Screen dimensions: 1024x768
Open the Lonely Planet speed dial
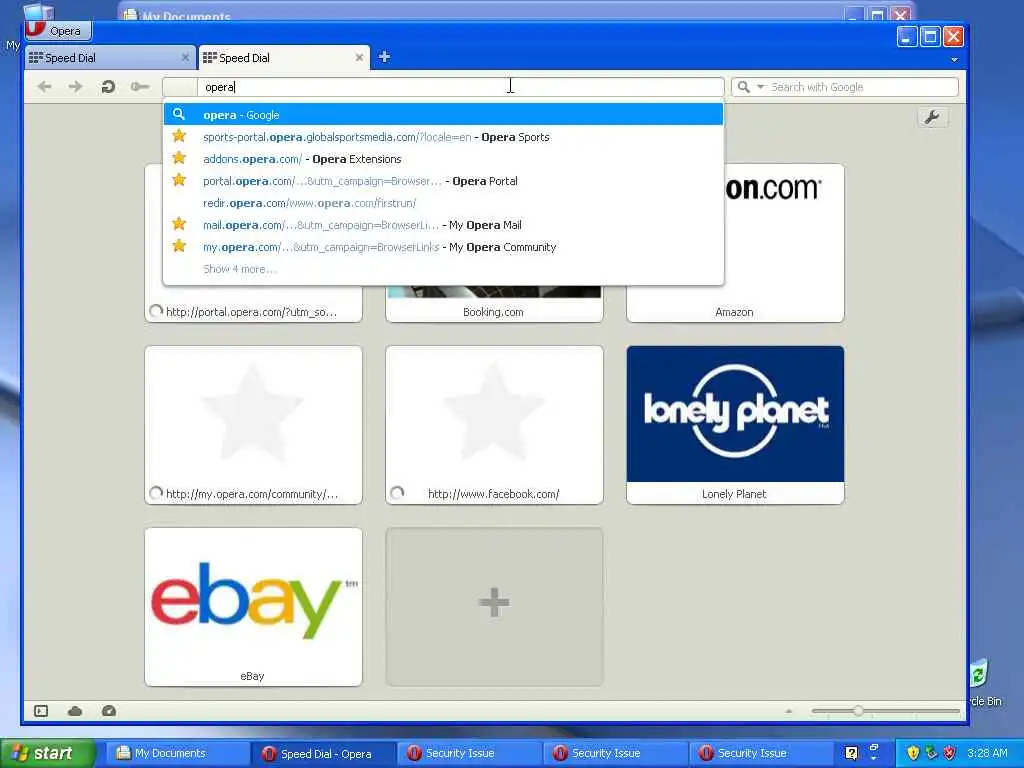(735, 424)
